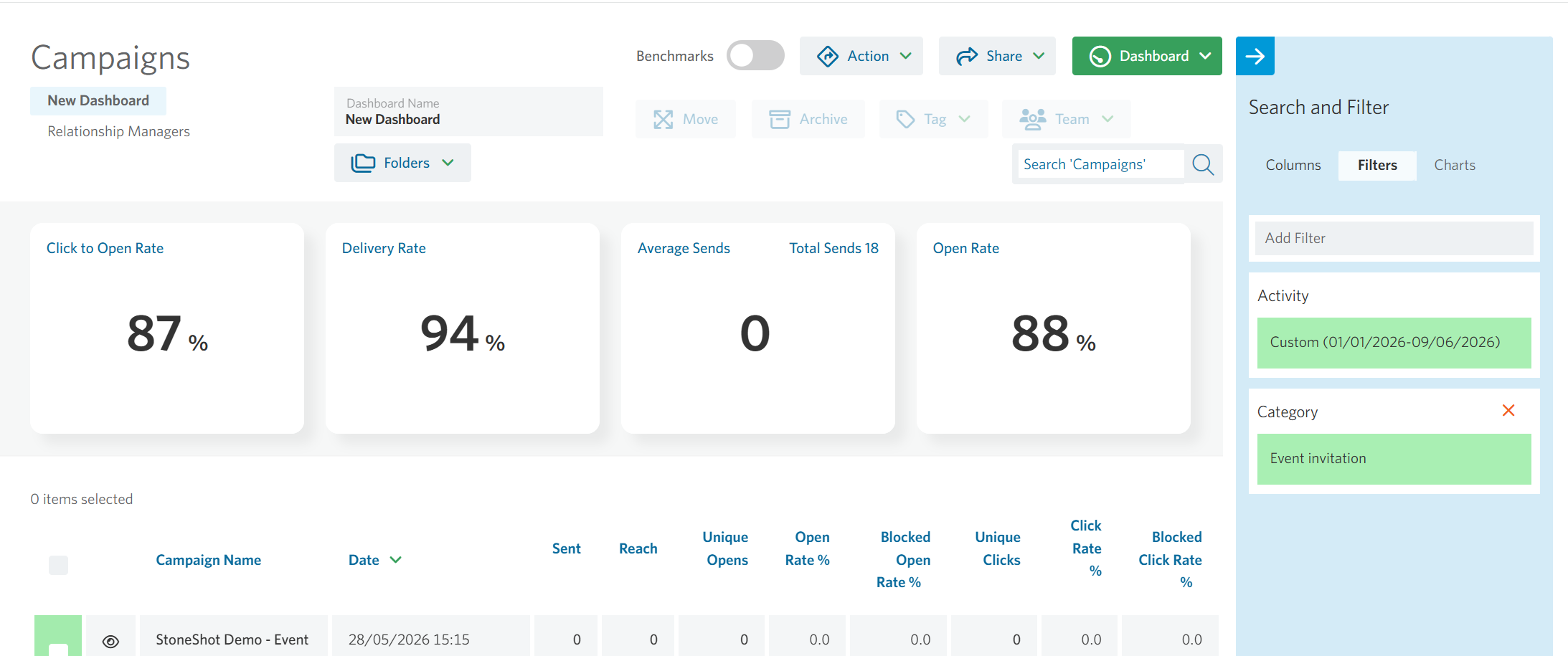
Task: Select Relationship Managers dashboard
Action: click(118, 131)
